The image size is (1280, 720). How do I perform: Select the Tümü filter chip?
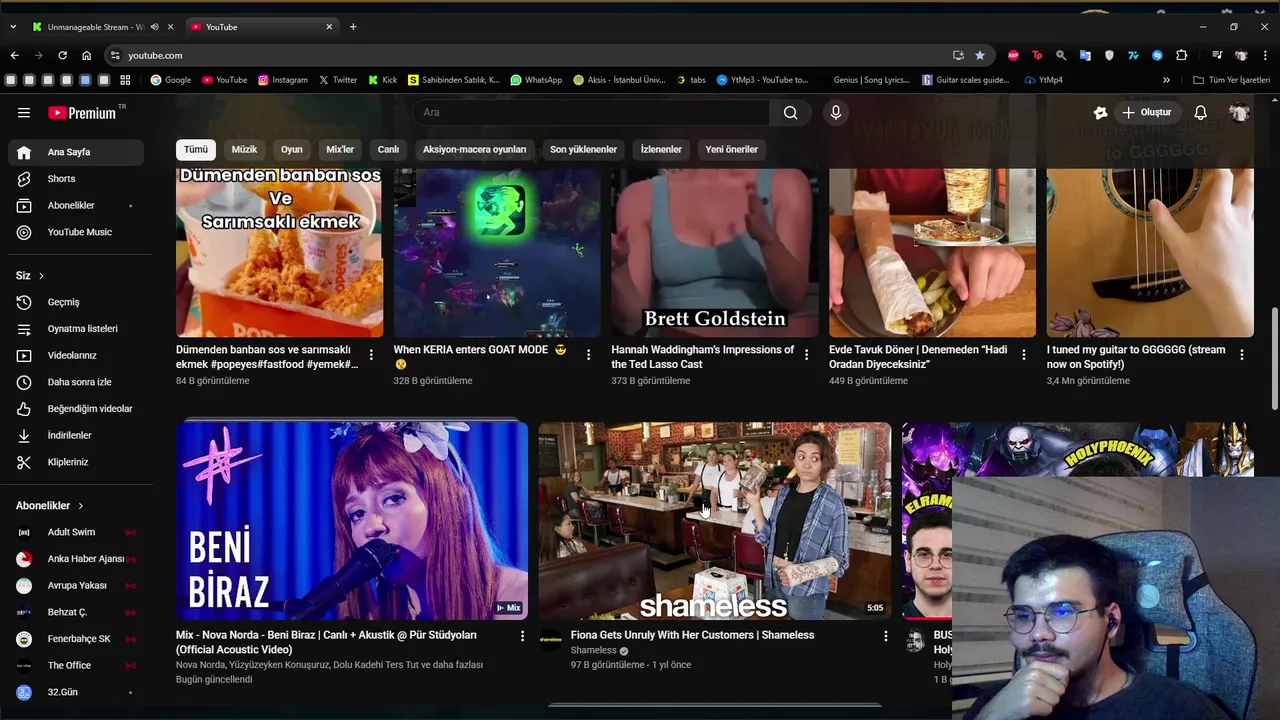[196, 149]
